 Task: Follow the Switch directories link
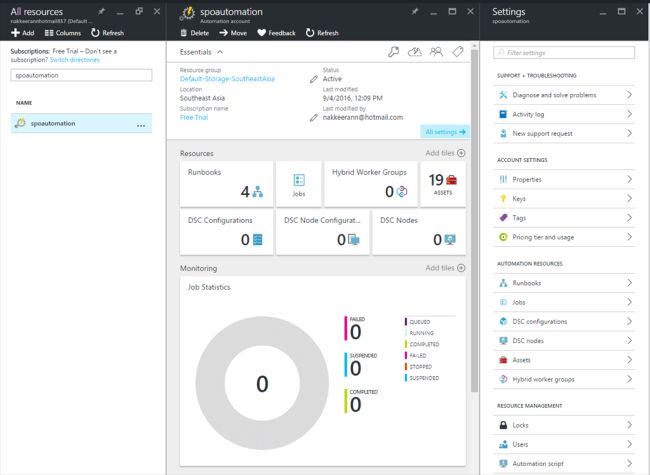tap(75, 61)
